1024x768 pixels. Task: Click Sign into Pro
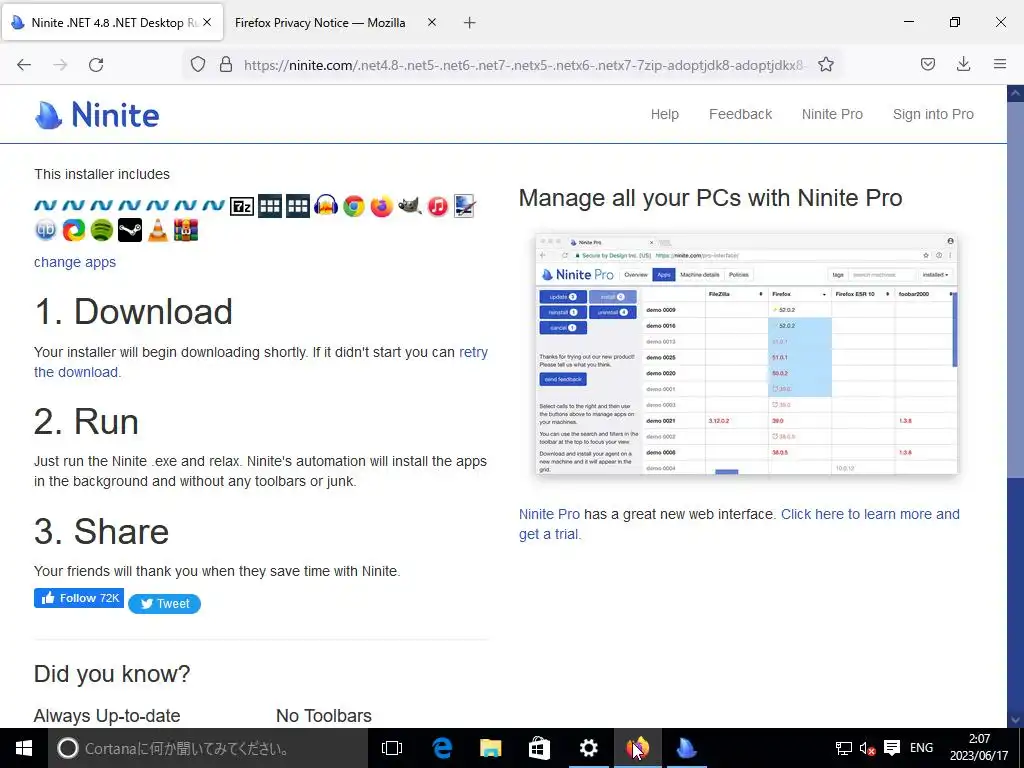(933, 114)
